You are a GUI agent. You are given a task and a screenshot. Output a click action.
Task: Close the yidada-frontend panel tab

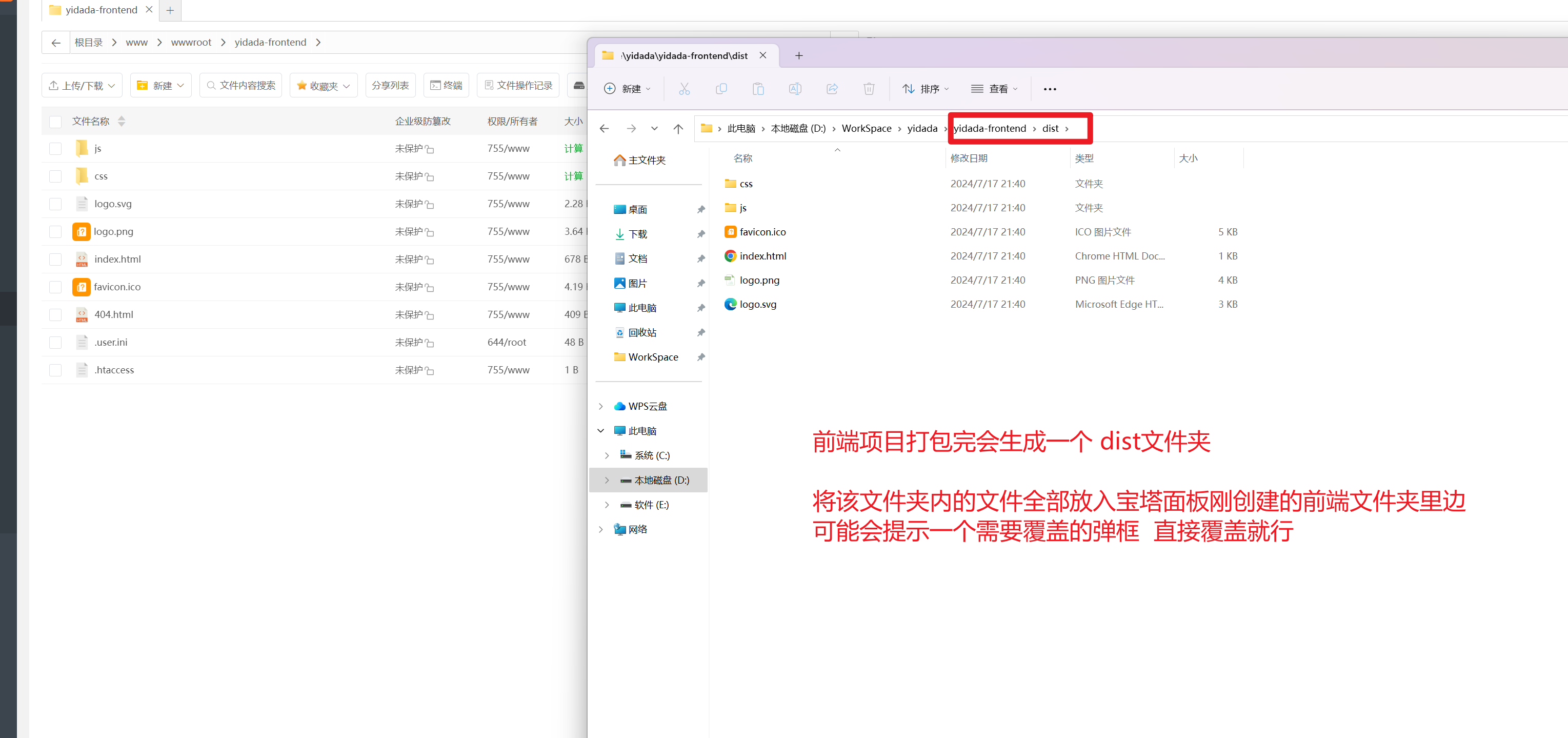(x=149, y=10)
